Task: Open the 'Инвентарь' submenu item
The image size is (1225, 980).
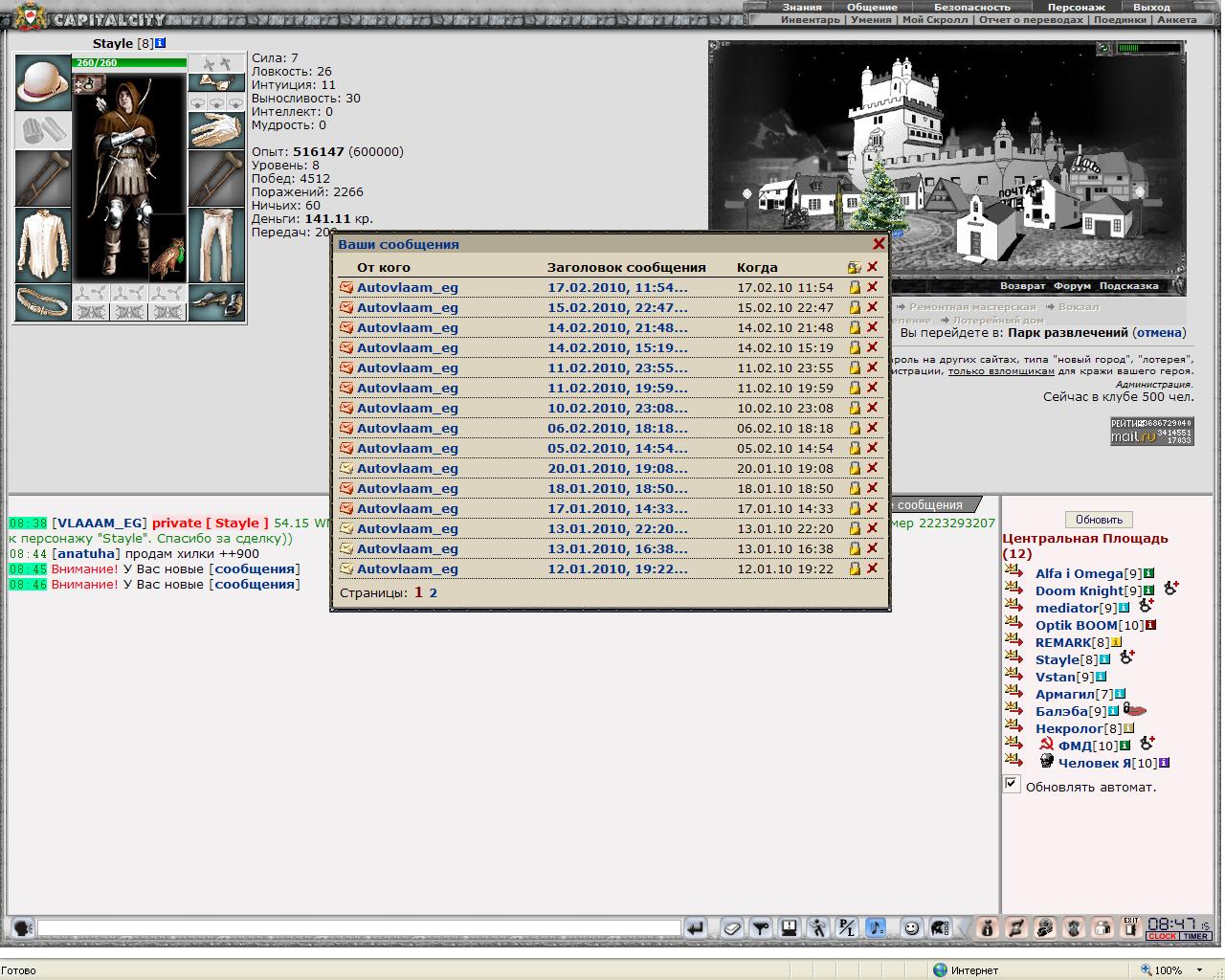Action: click(810, 19)
